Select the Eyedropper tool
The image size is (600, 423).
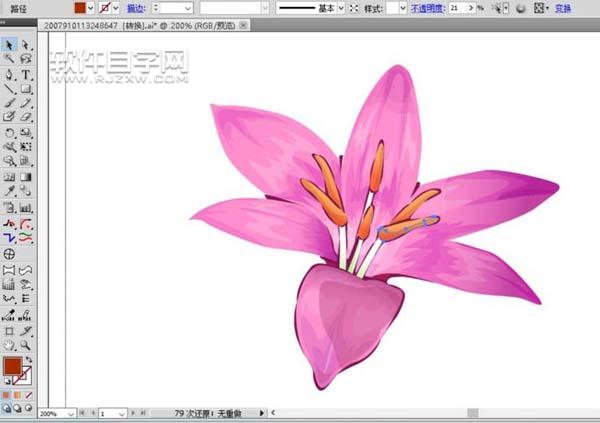point(9,190)
